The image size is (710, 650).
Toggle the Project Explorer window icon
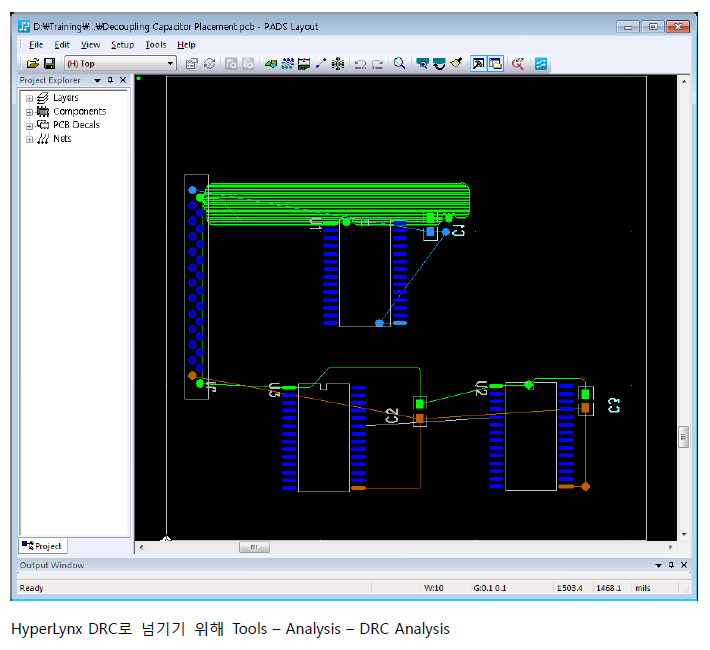coord(478,64)
